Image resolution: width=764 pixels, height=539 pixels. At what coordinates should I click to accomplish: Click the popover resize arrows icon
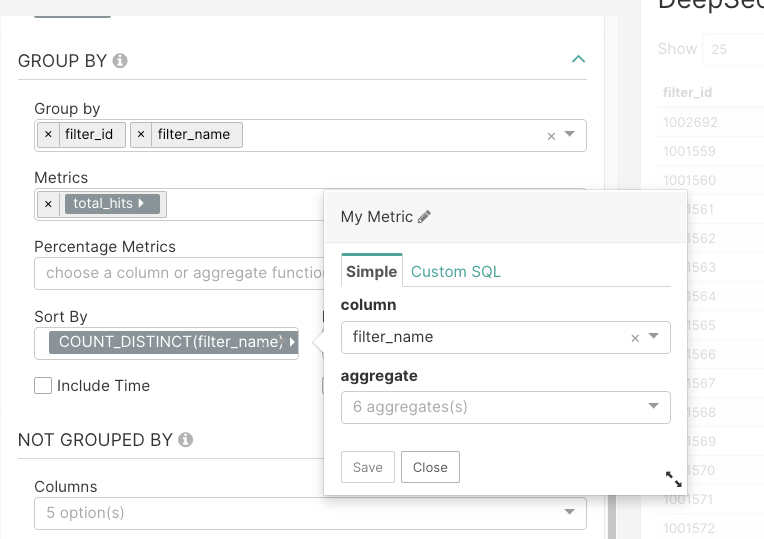point(674,479)
